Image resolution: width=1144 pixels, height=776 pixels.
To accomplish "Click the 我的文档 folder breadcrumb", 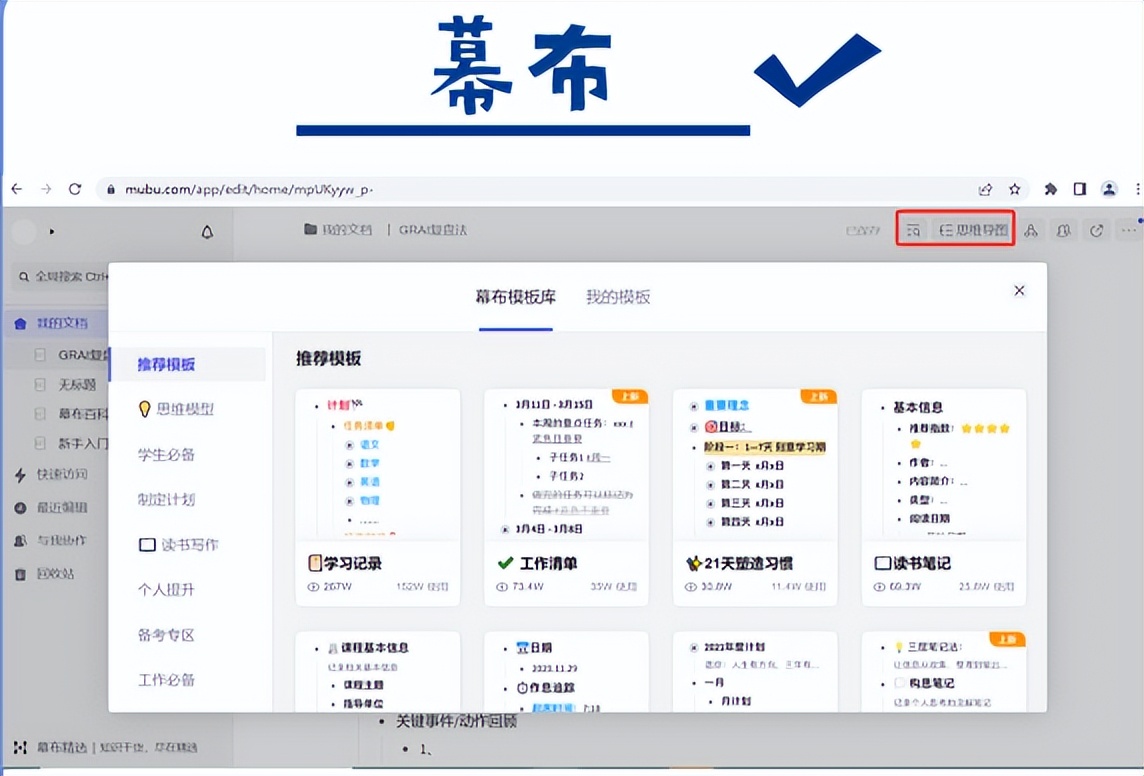I will (x=338, y=230).
